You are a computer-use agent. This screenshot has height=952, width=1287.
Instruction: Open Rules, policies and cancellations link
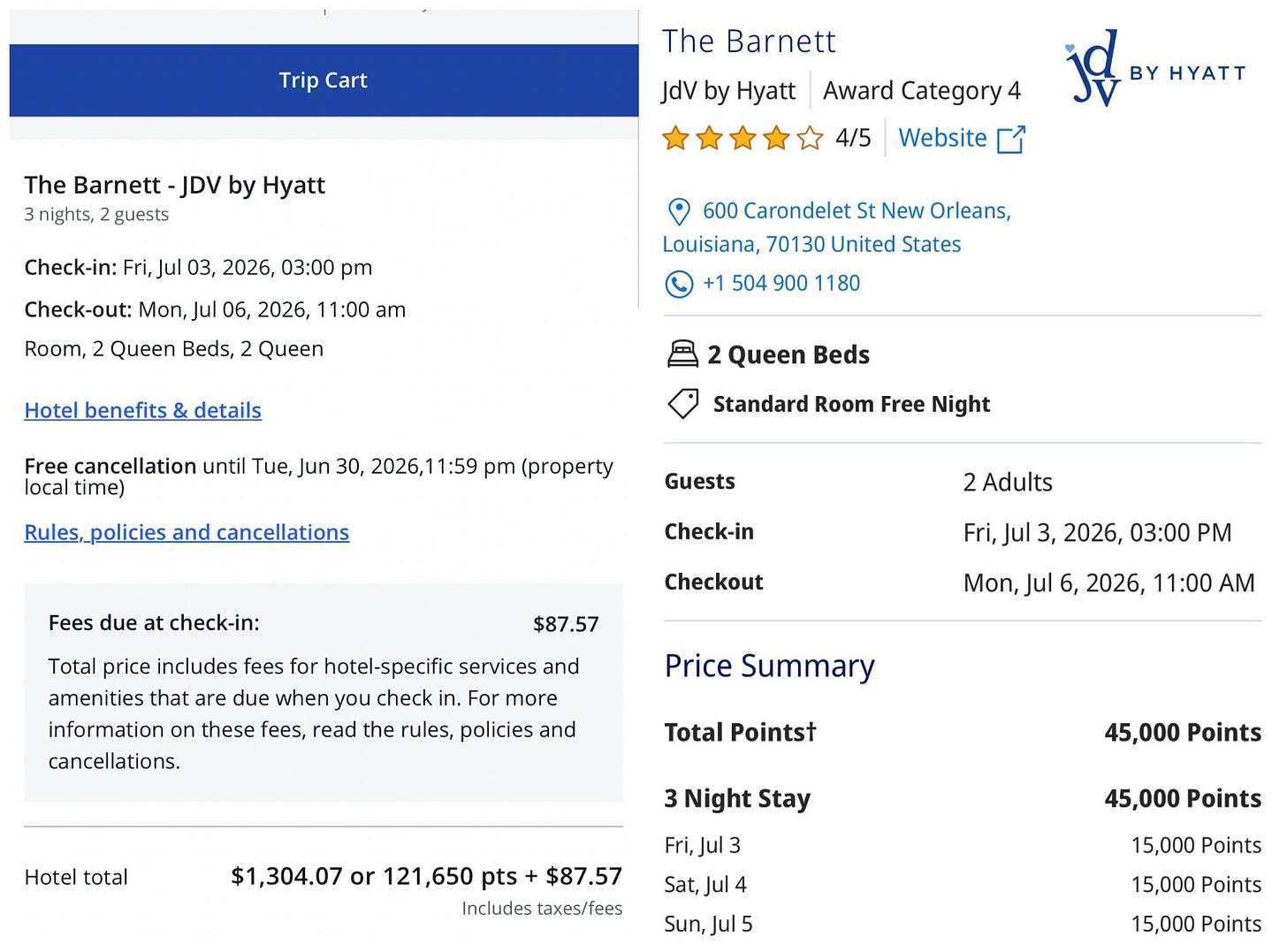click(187, 532)
